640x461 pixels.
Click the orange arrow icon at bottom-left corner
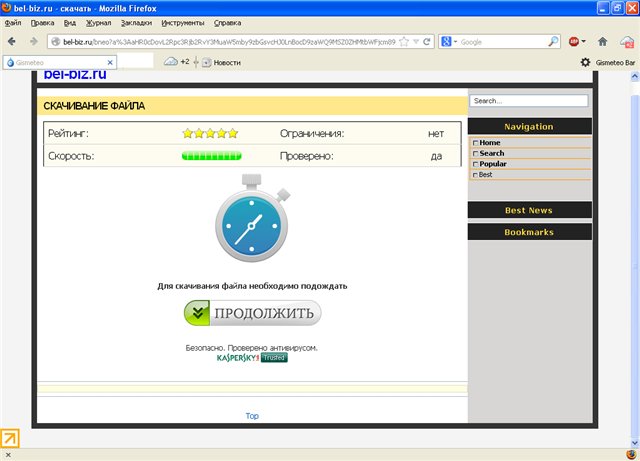[9, 438]
